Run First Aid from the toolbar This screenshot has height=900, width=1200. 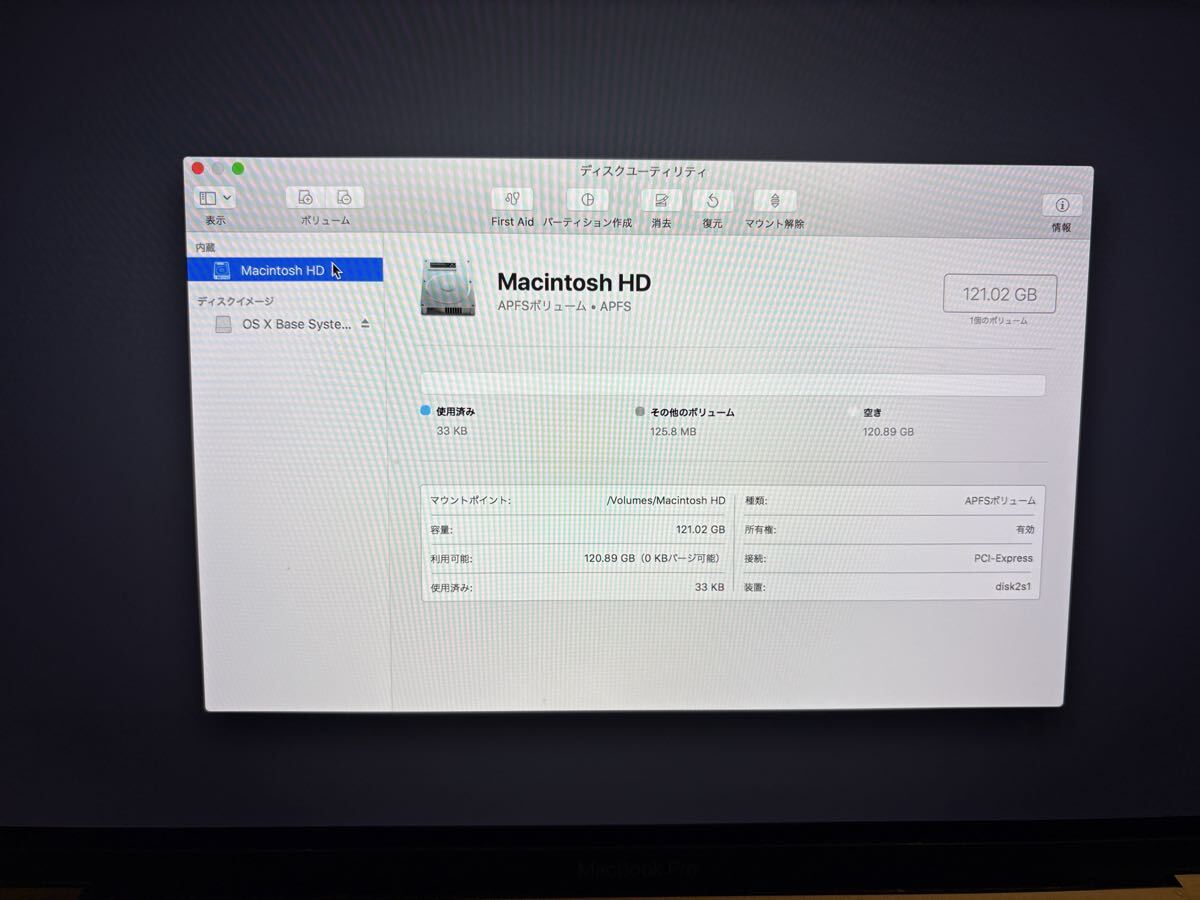coord(512,200)
